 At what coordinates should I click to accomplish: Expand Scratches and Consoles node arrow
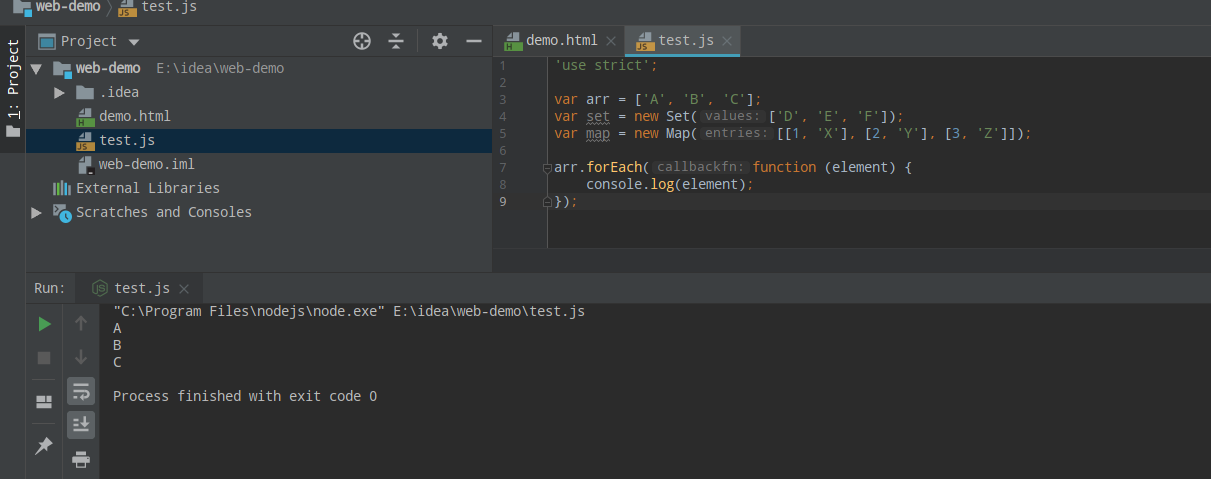coord(37,212)
